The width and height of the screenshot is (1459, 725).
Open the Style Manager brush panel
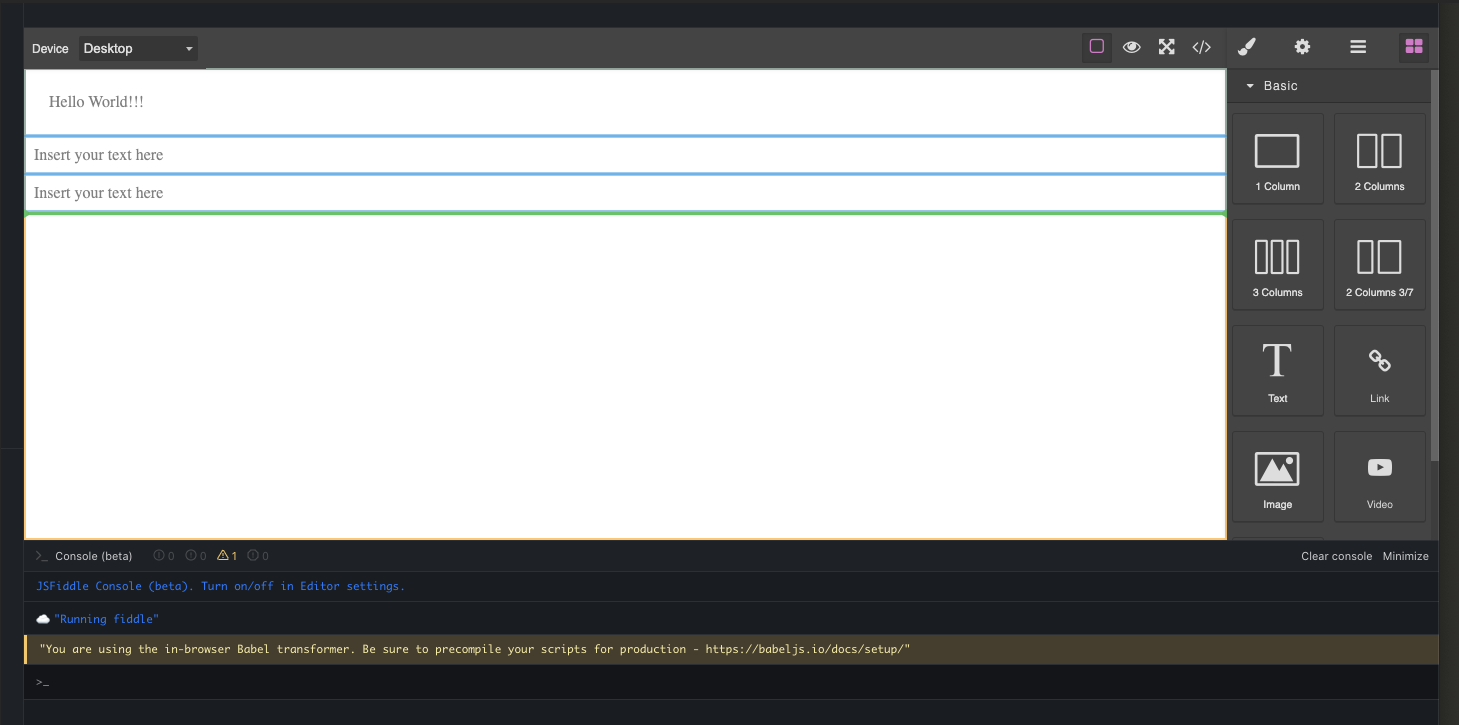(1246, 46)
